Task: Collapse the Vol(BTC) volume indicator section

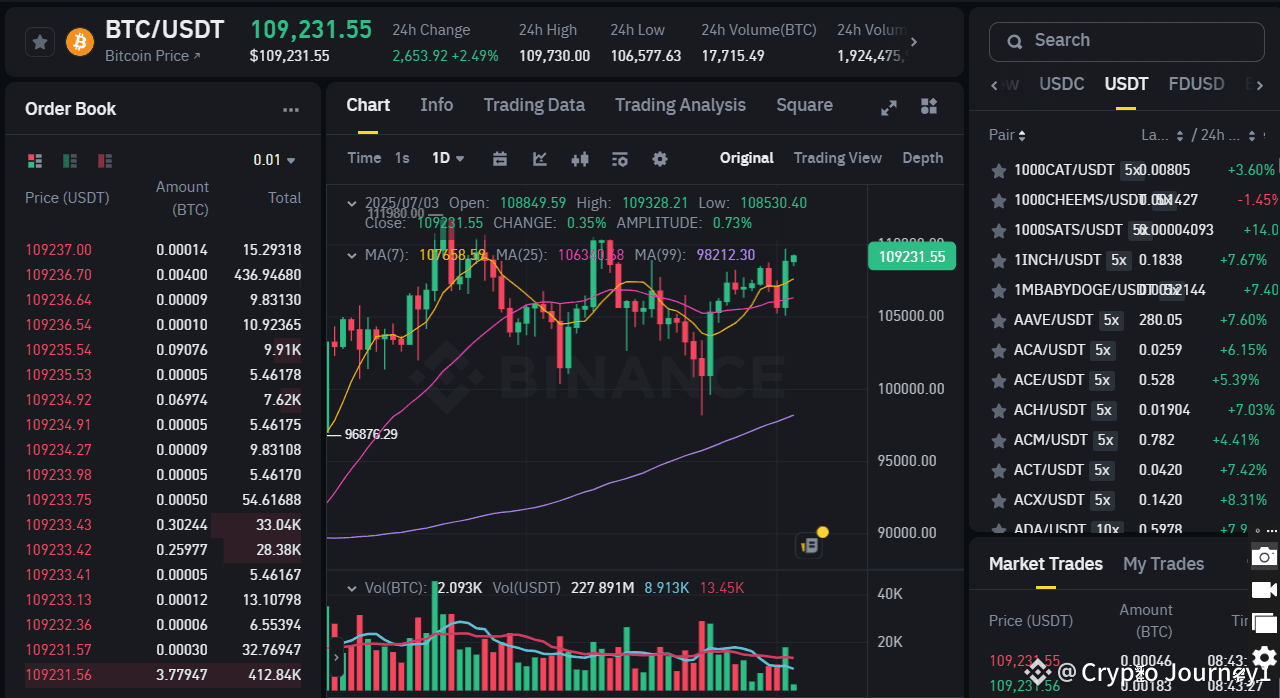Action: [x=352, y=588]
